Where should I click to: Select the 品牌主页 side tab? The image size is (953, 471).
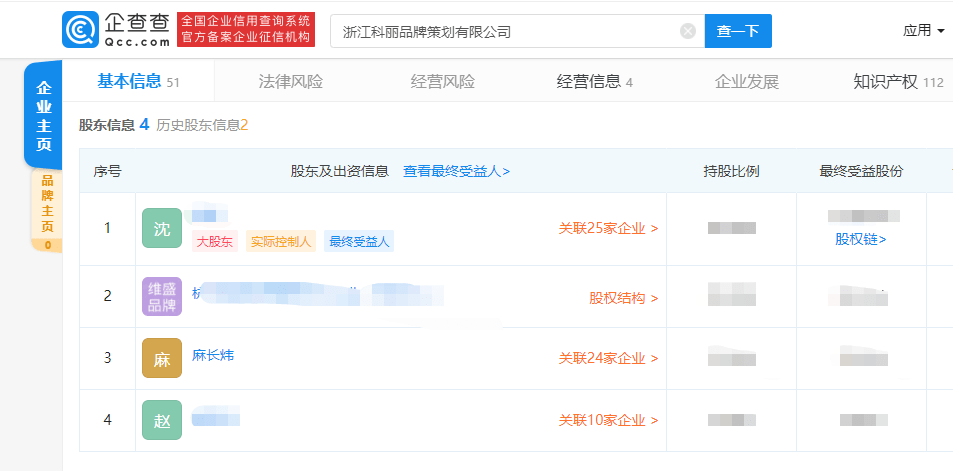[47, 210]
